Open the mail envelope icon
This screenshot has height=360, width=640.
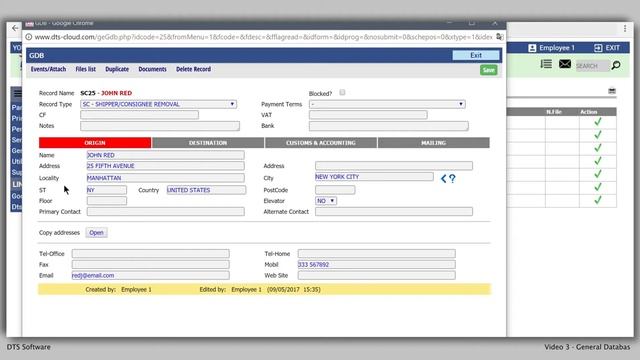pyautogui.click(x=565, y=64)
